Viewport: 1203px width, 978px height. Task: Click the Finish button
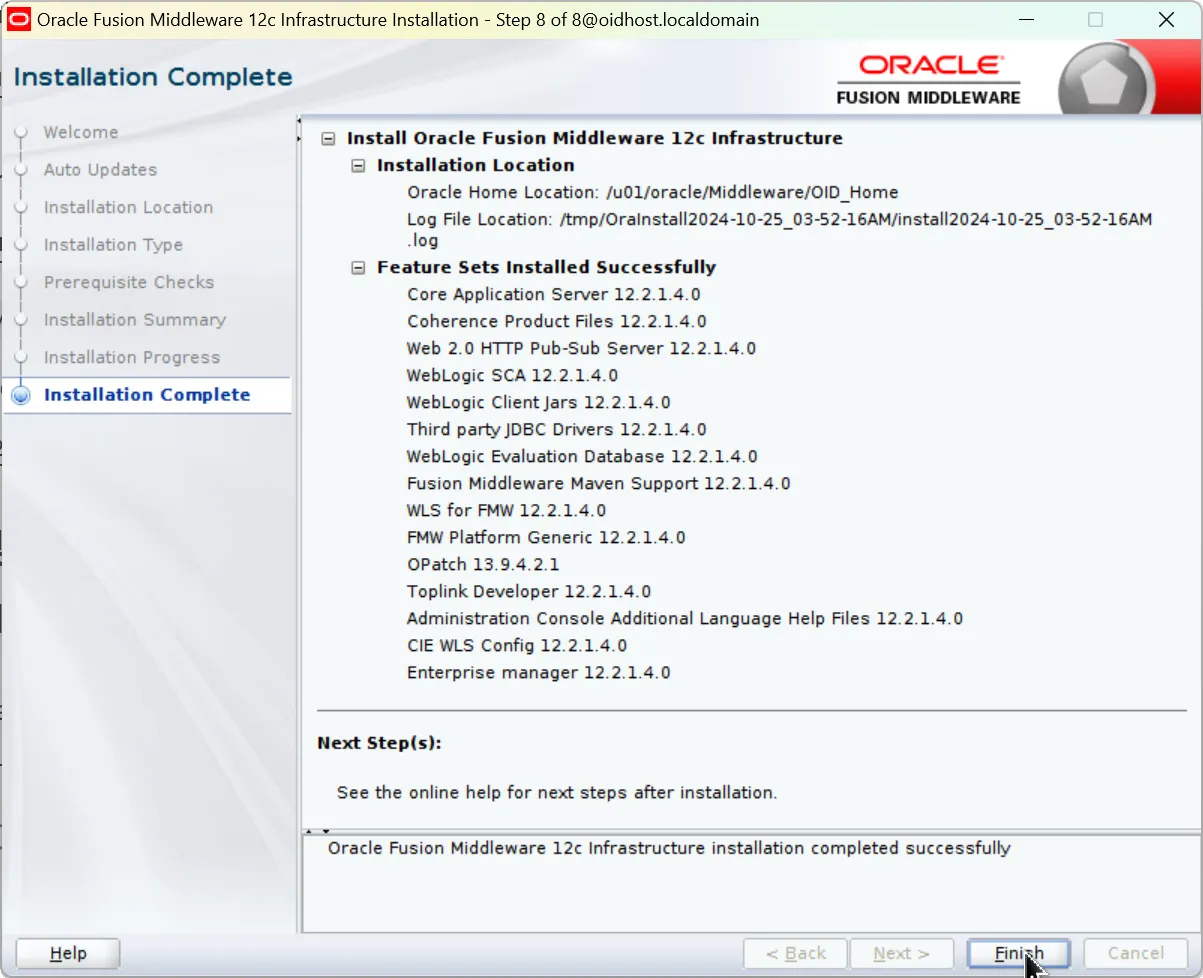click(1018, 953)
